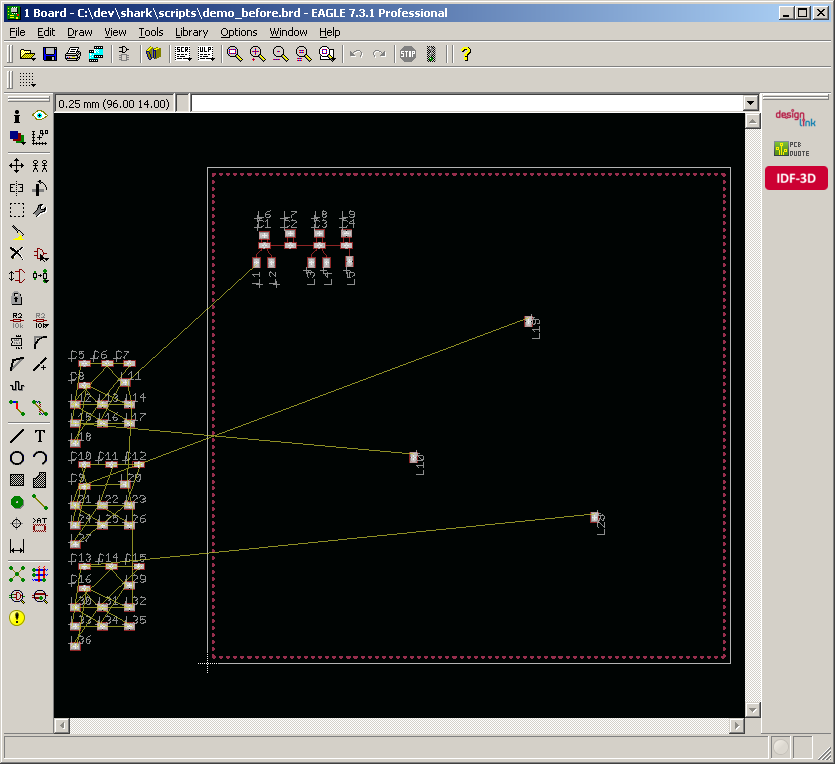The image size is (835, 764).
Task: Open a board file with Open icon
Action: click(27, 54)
